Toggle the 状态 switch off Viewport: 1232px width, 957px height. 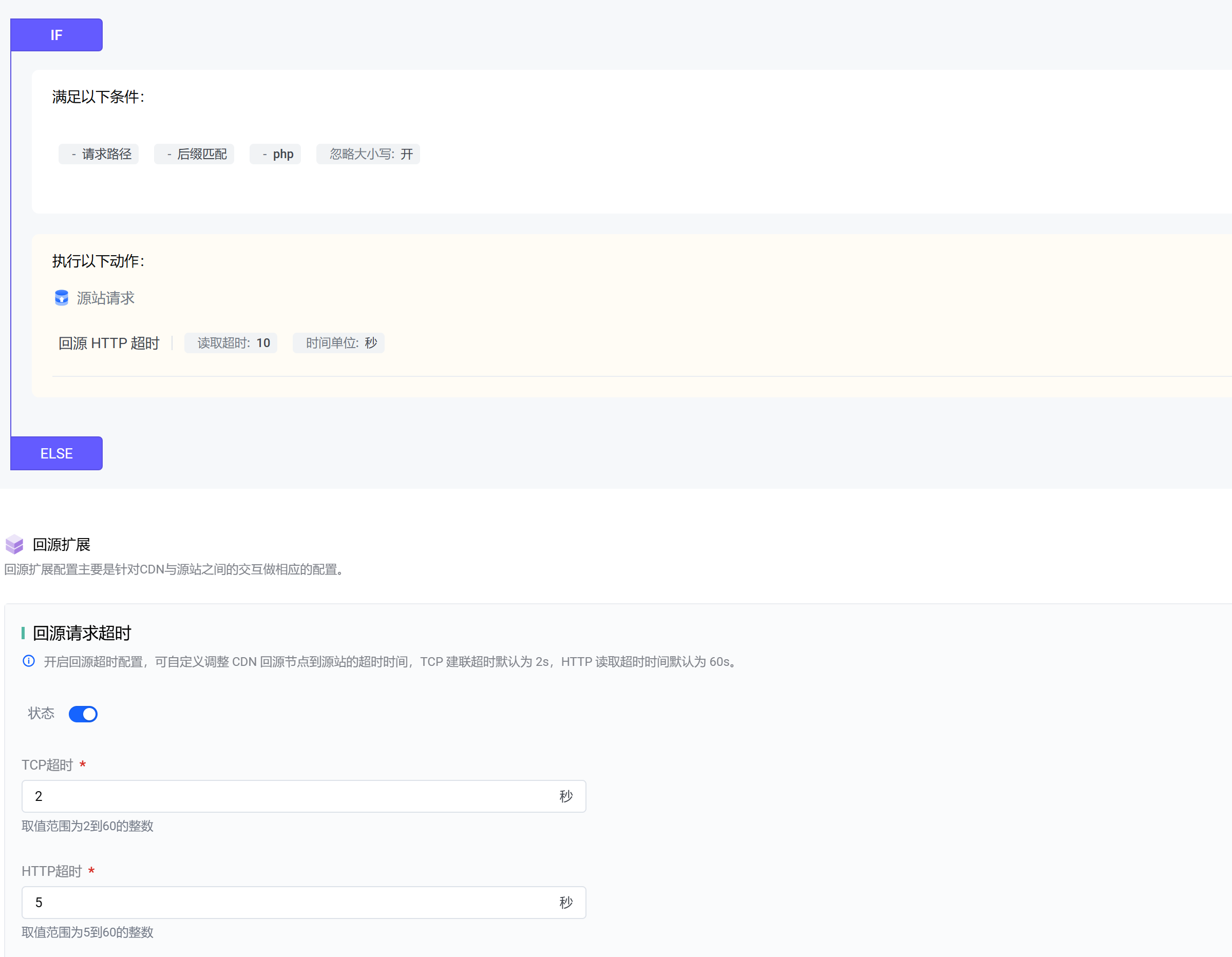(x=83, y=714)
